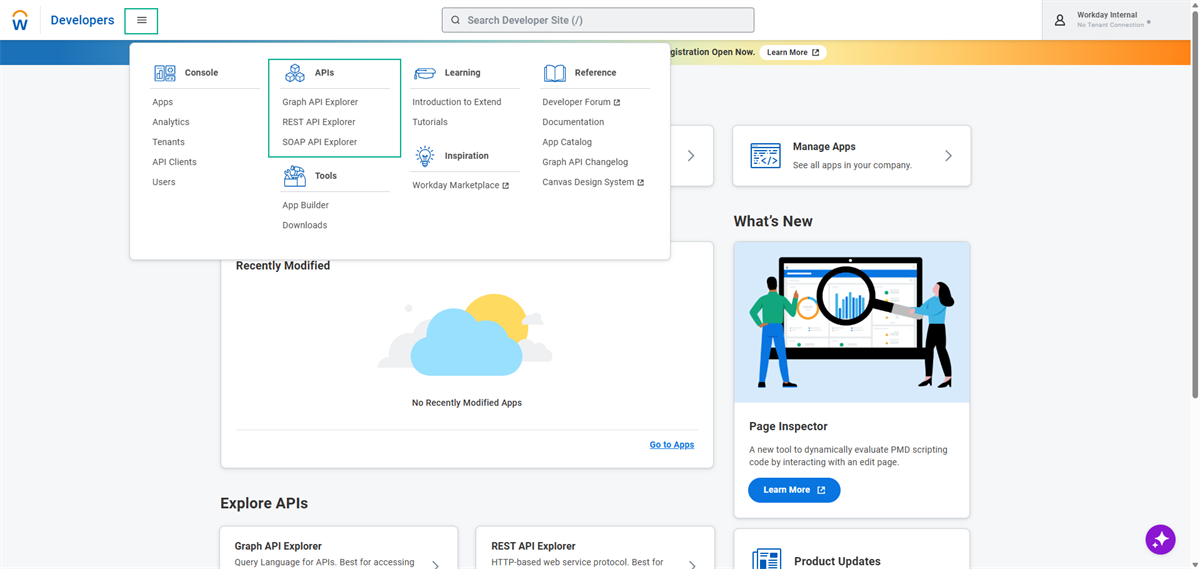
Task: Open the Manage Apps card
Action: 852,155
